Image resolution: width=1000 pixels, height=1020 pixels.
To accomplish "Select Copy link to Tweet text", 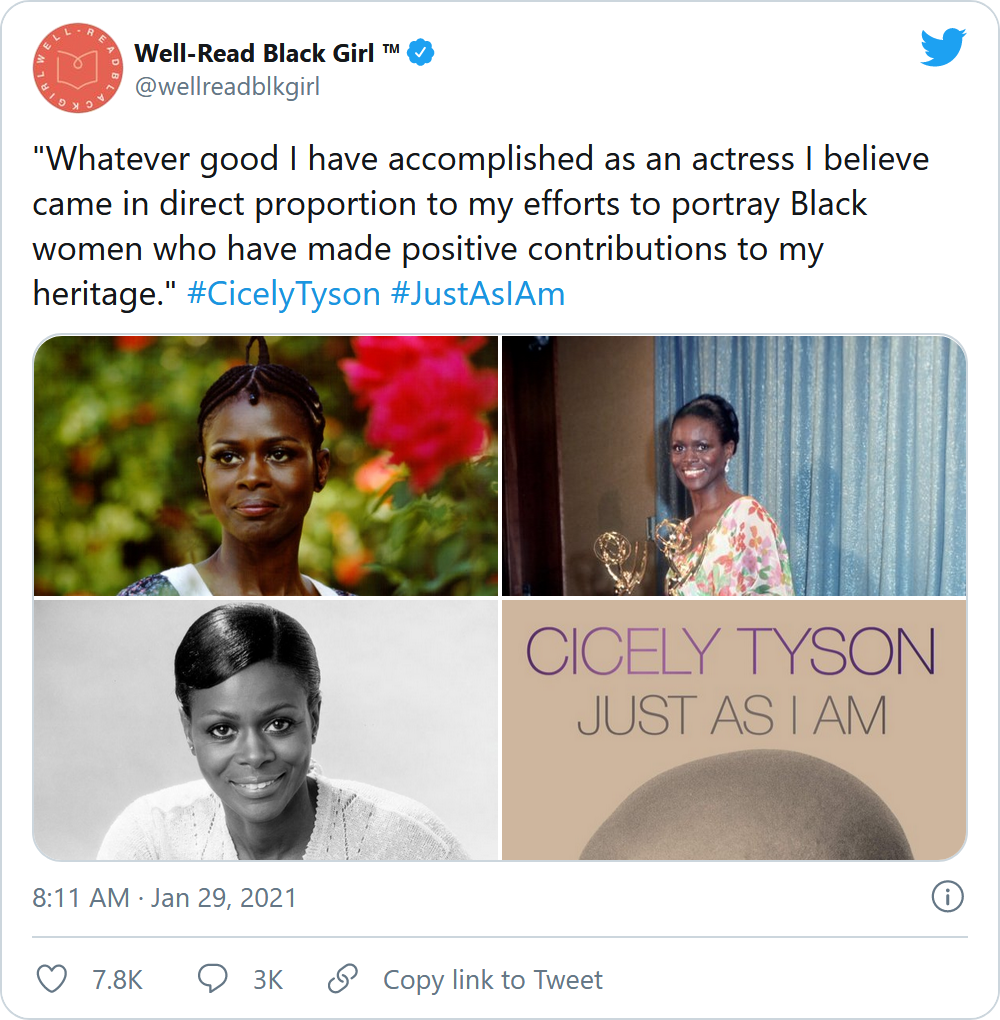I will 493,980.
